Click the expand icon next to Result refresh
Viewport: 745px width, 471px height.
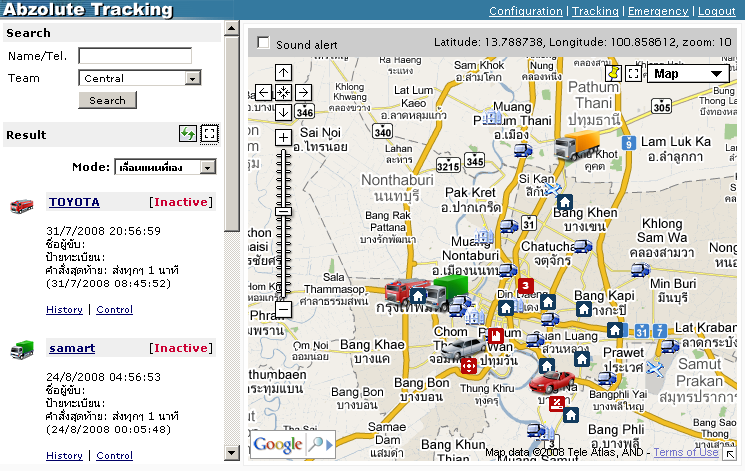pyautogui.click(x=209, y=134)
